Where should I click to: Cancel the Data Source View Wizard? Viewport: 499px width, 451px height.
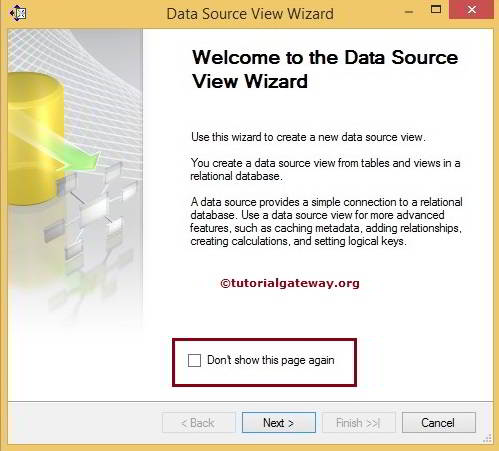pyautogui.click(x=438, y=423)
